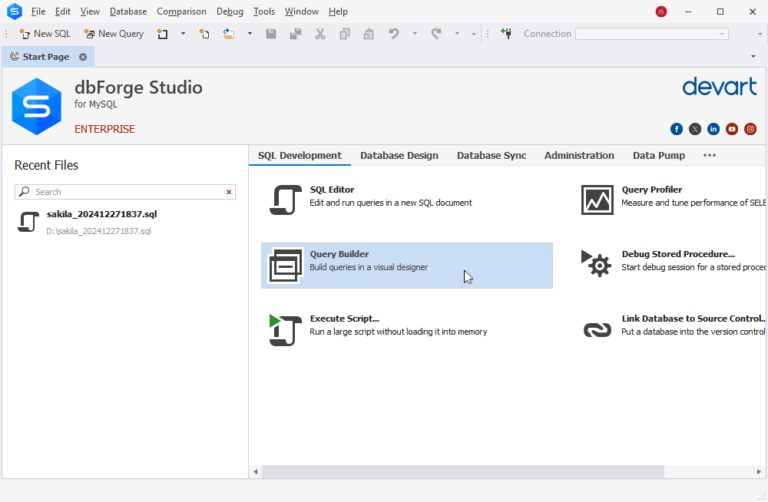Image resolution: width=768 pixels, height=502 pixels.
Task: Open Devart's YouTube channel icon
Action: pyautogui.click(x=732, y=129)
